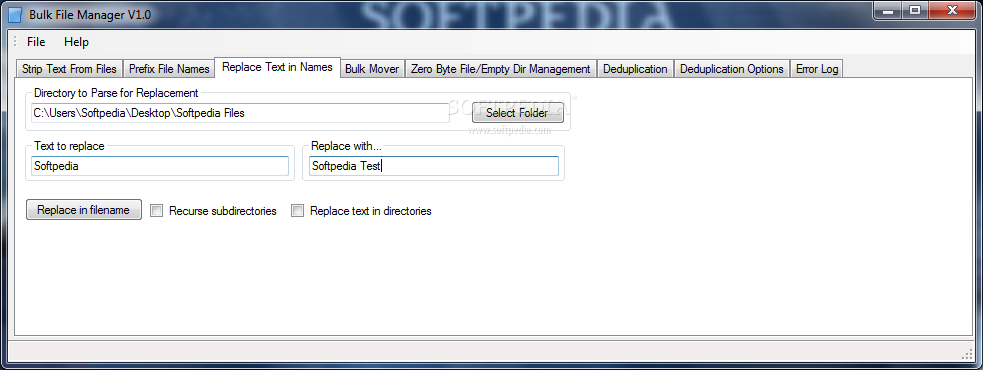Click the Replace with input field

coord(434,166)
